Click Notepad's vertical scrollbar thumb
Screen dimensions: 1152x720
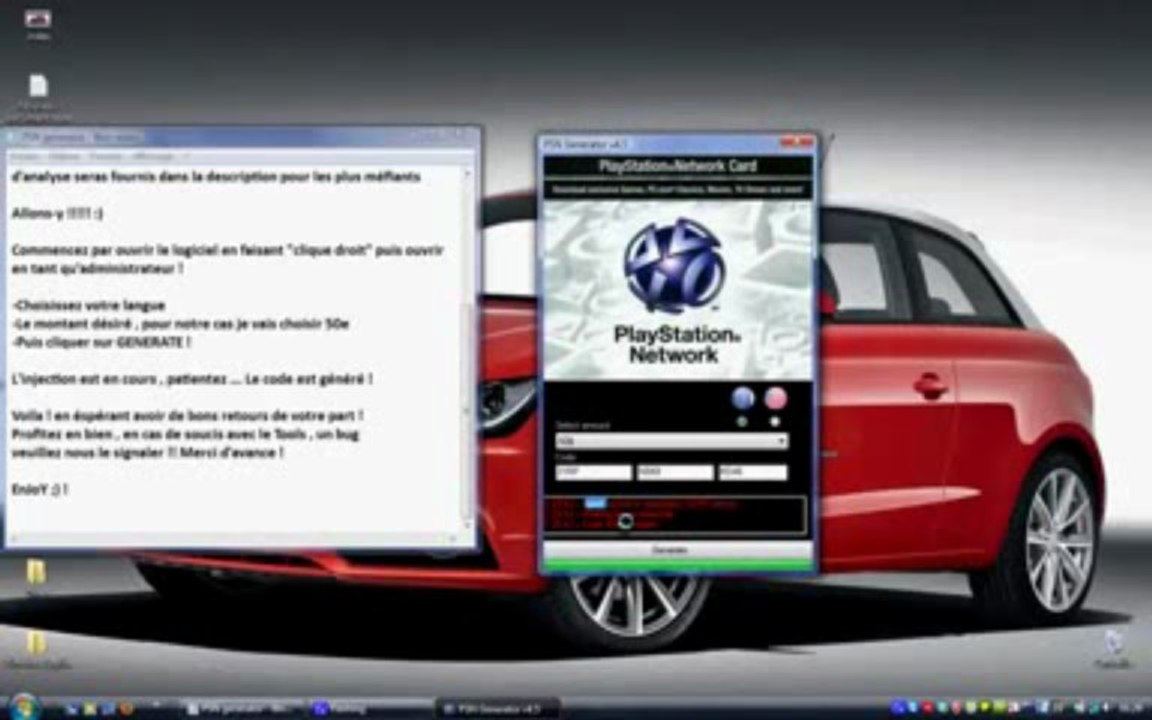point(467,411)
